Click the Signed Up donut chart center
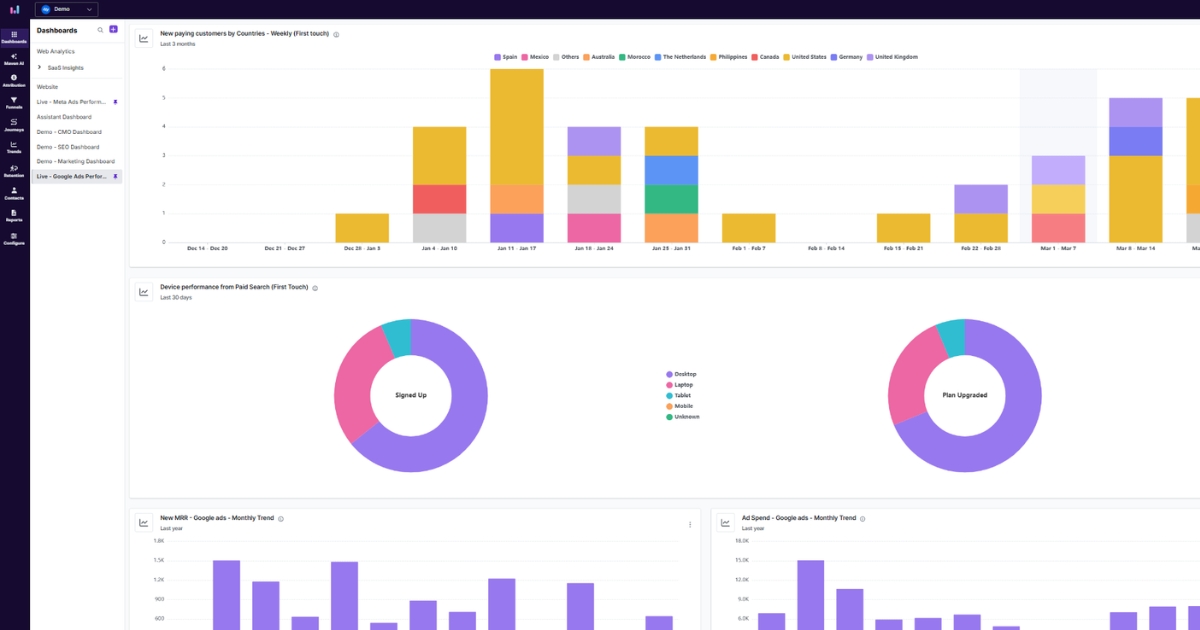 [410, 395]
